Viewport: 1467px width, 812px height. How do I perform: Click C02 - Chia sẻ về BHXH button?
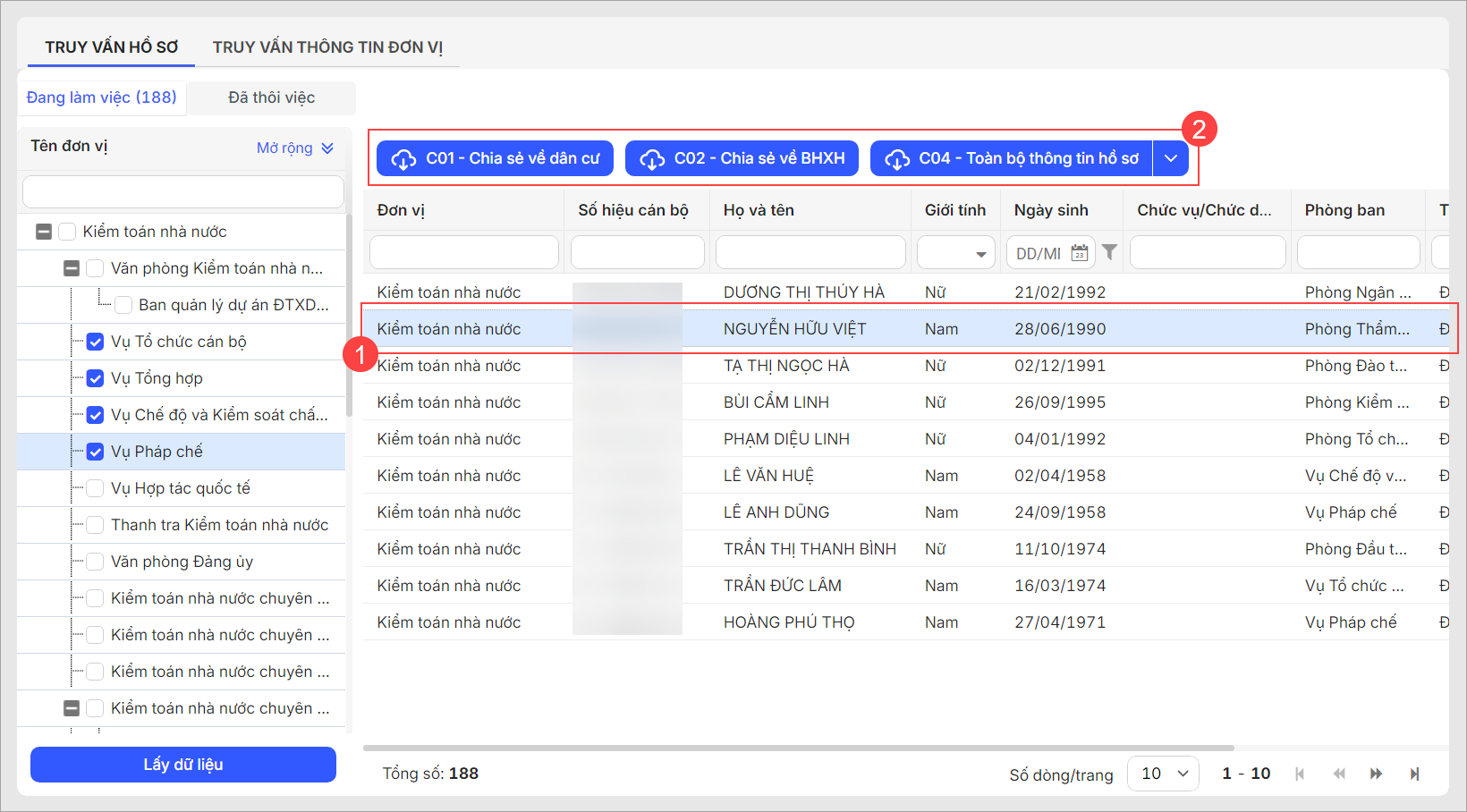[742, 158]
